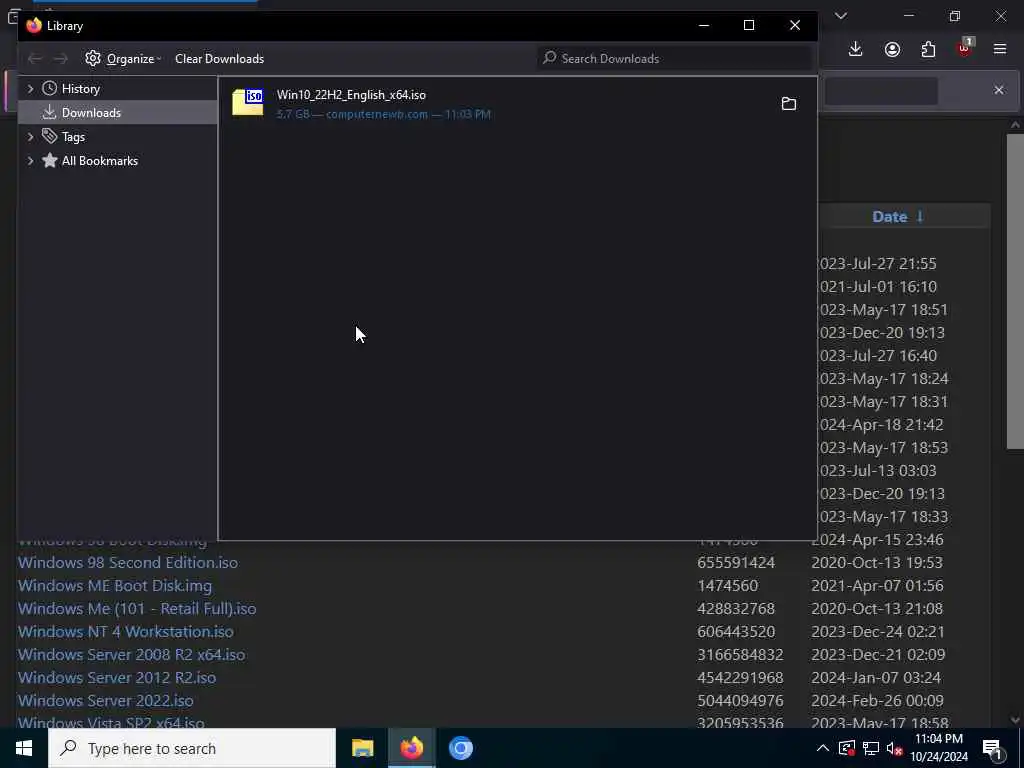This screenshot has width=1024, height=768.
Task: Open Windows NT 4 Workstation.iso link
Action: point(125,632)
